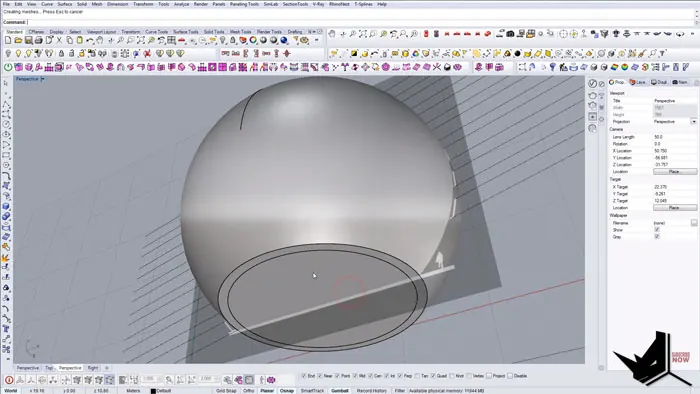Screen dimensions: 700x394
Task: Switch to the Top viewport tab
Action: click(49, 368)
